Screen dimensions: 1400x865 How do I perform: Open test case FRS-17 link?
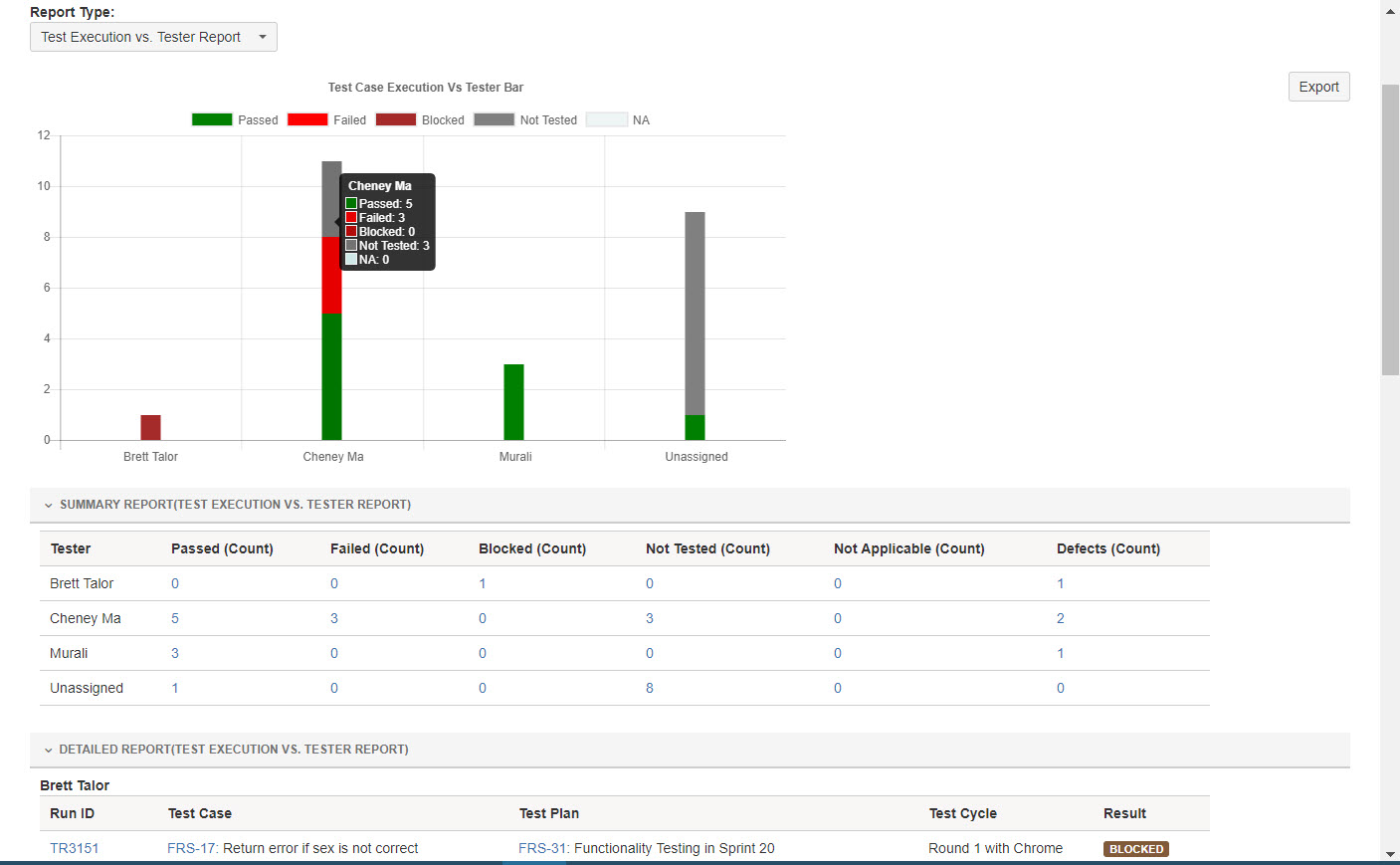tap(181, 848)
